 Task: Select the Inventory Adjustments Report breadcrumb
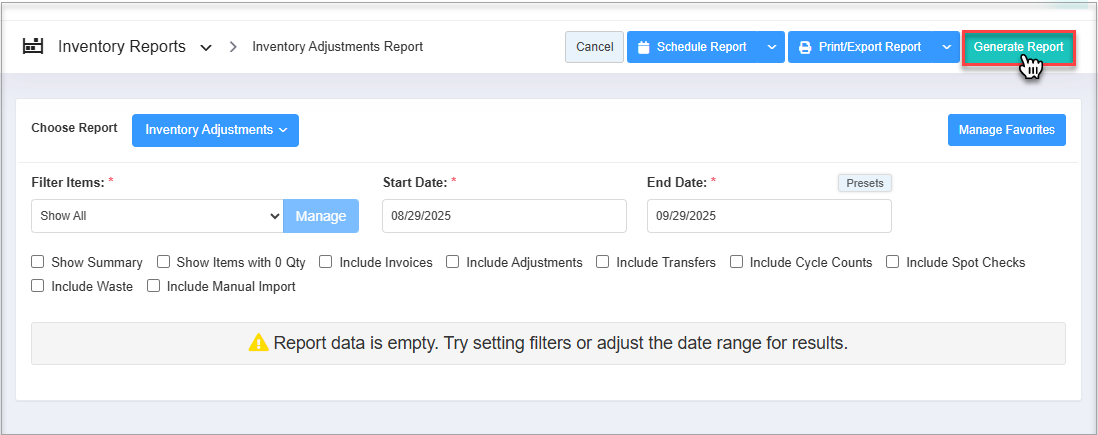[x=337, y=47]
